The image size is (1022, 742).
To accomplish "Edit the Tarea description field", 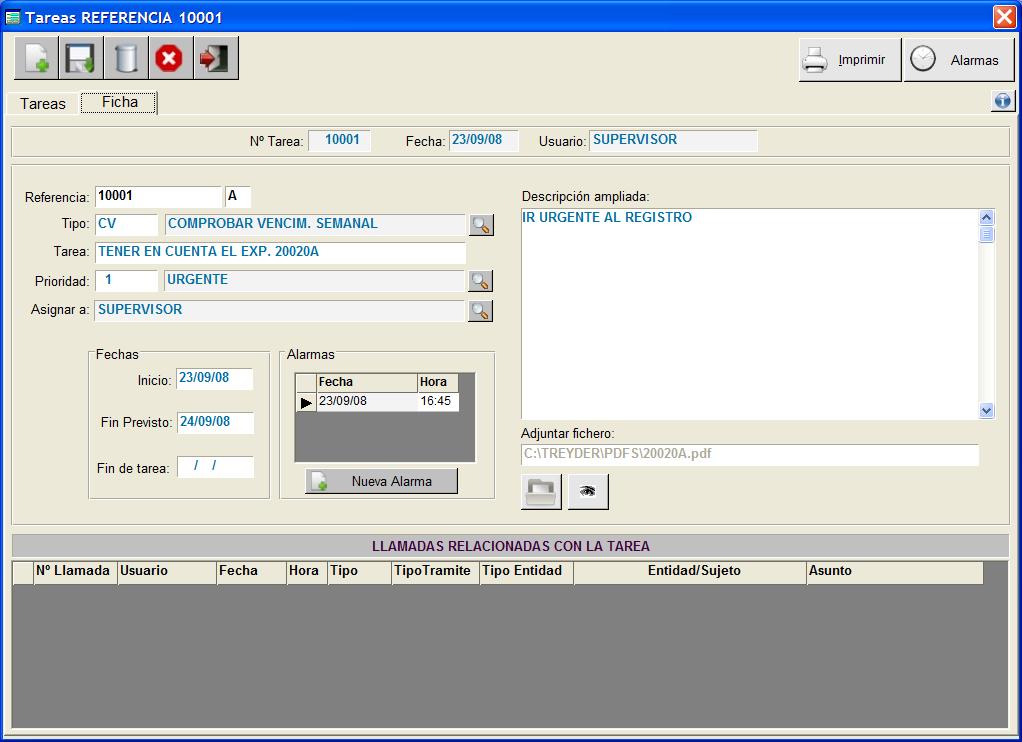I will pyautogui.click(x=281, y=252).
